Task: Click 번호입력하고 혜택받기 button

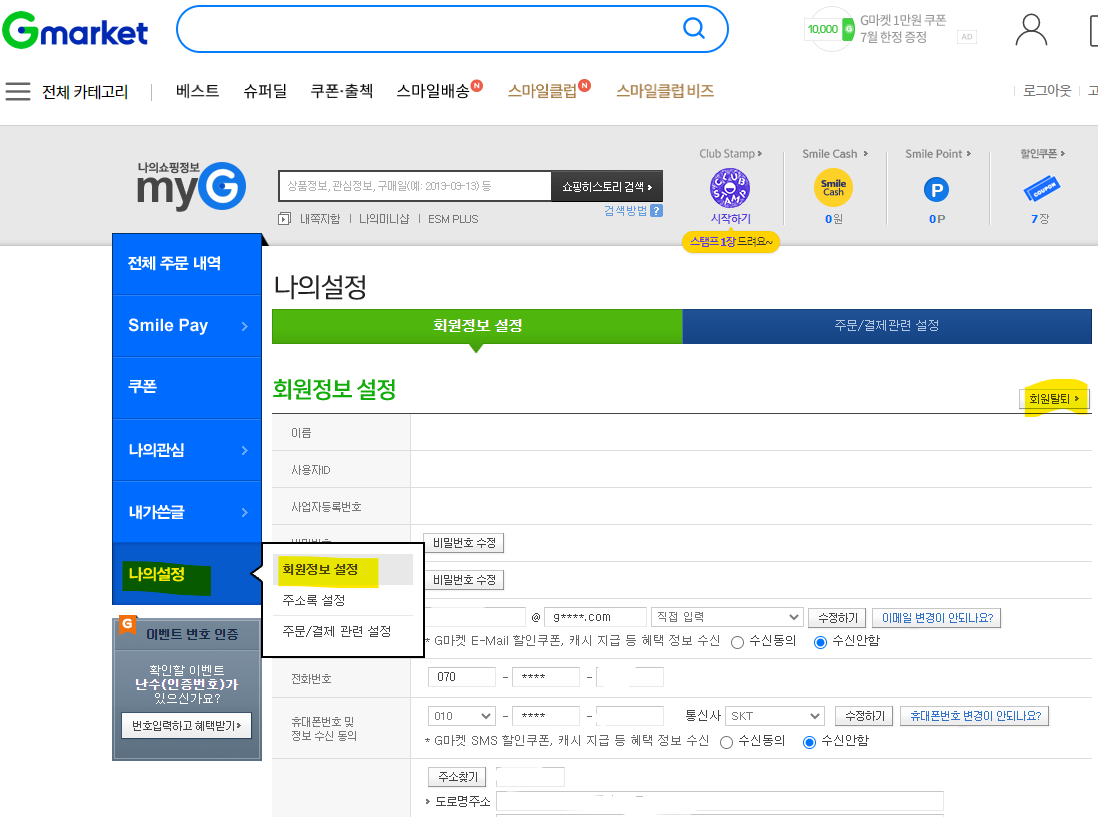Action: click(x=186, y=726)
